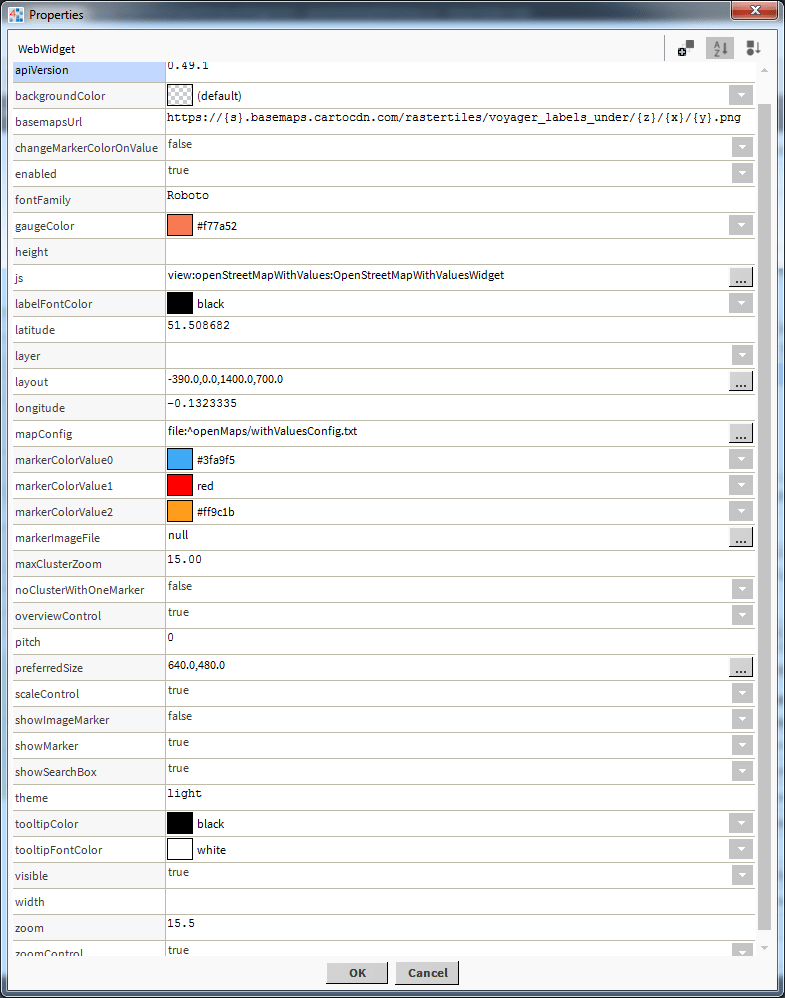Click the labelFontColor black swatch
This screenshot has width=785, height=998.
180,304
